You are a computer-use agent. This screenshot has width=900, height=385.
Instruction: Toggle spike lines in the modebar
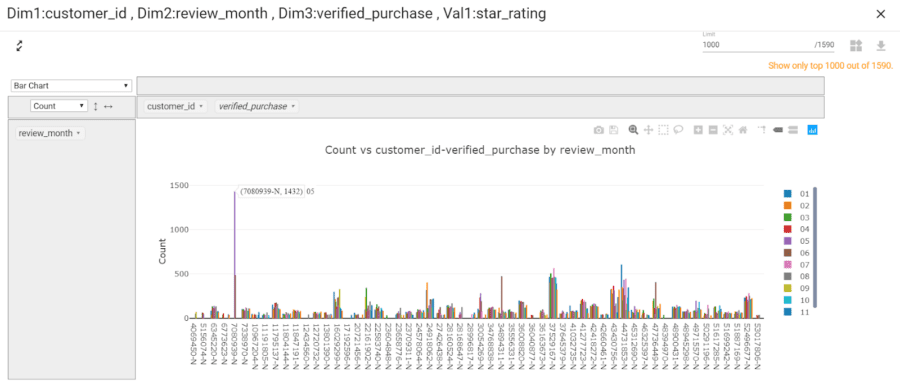(762, 130)
